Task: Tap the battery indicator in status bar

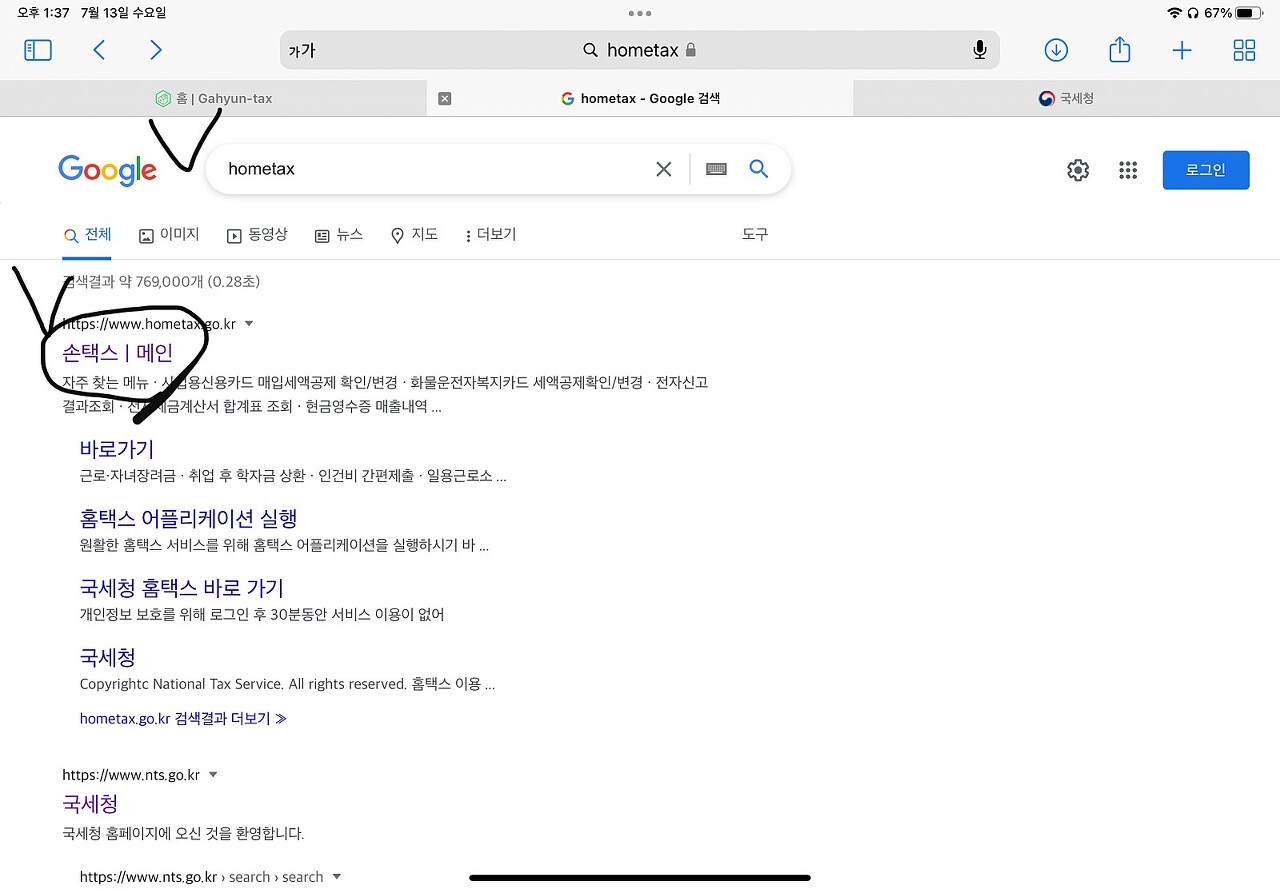Action: [1249, 13]
